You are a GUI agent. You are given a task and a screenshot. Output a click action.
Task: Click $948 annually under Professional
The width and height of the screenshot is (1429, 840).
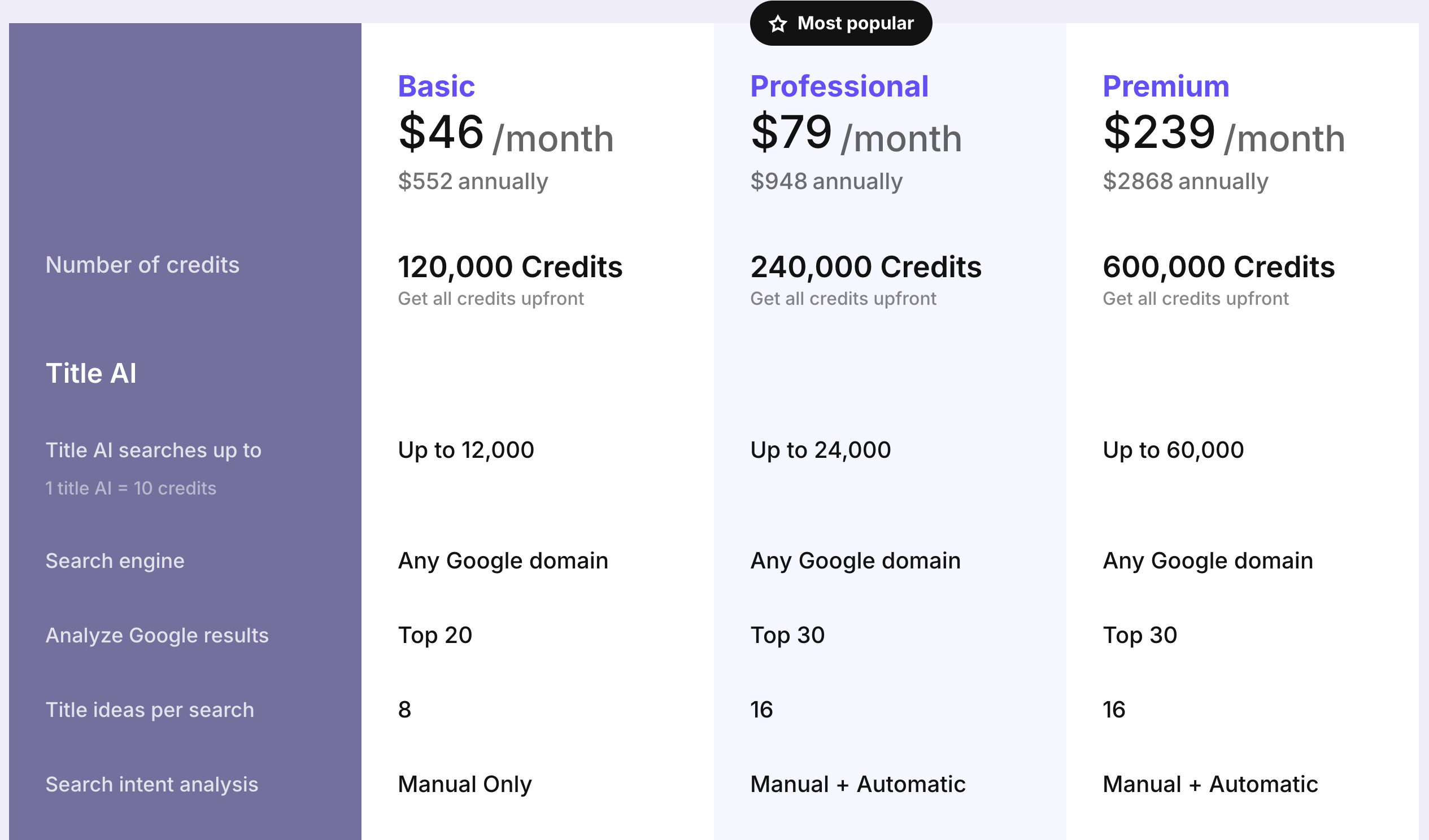click(826, 181)
